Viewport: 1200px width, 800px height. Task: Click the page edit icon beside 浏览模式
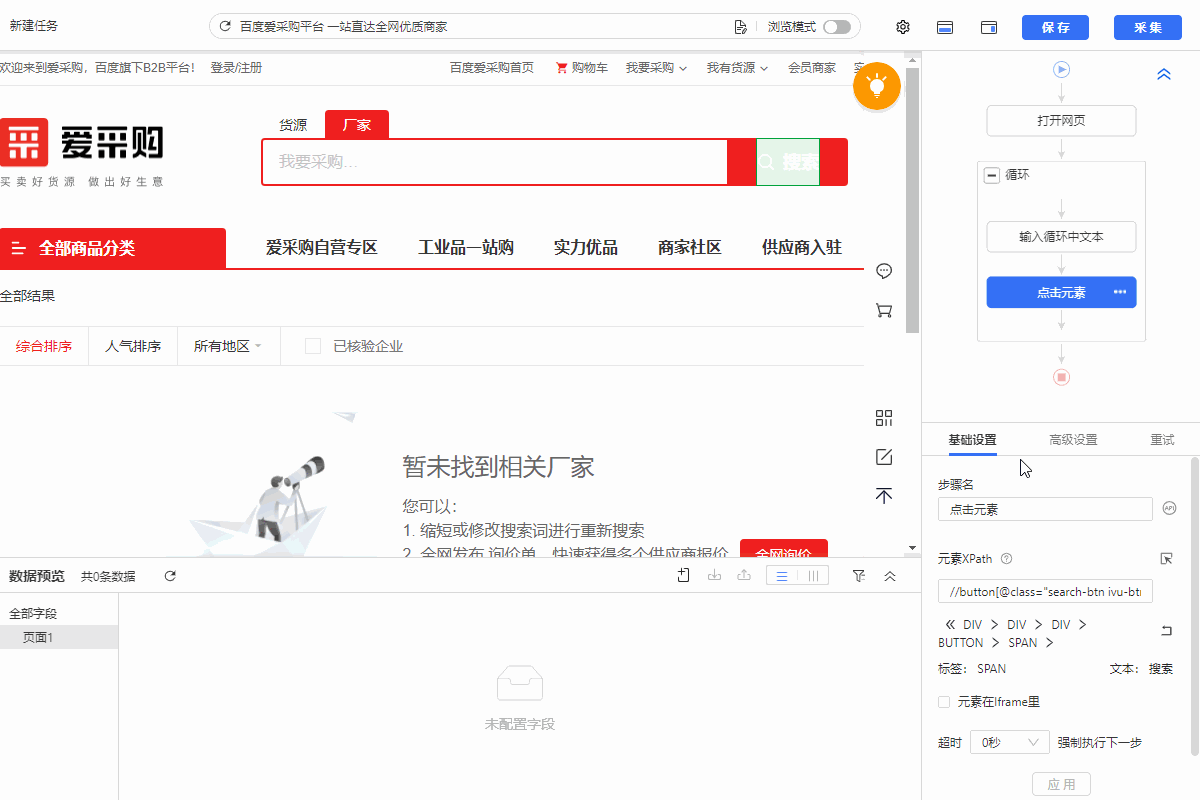click(741, 27)
